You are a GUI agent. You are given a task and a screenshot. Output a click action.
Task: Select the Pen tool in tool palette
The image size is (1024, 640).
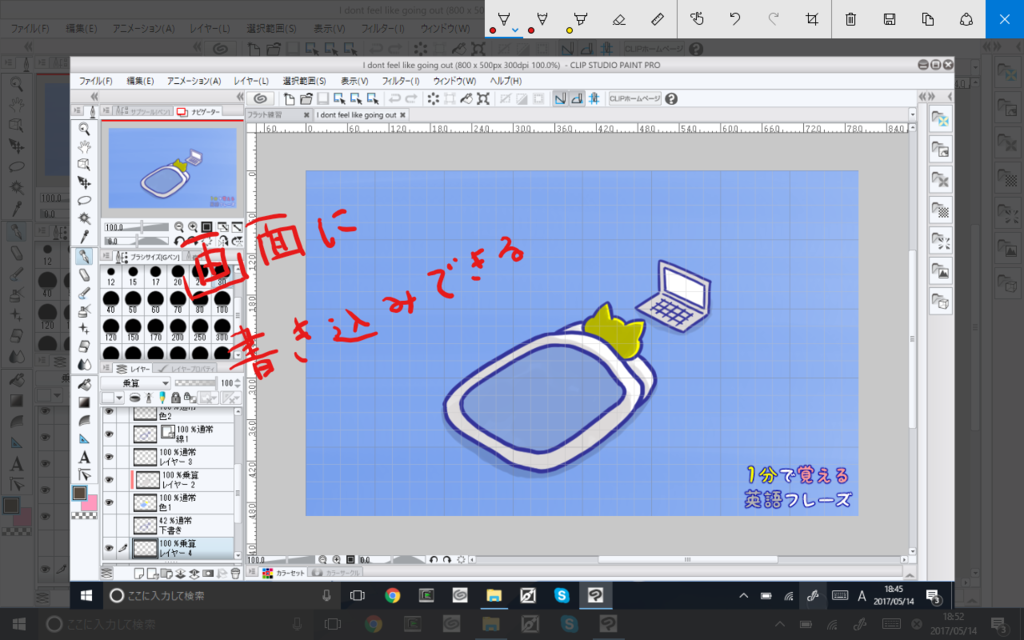coord(84,256)
